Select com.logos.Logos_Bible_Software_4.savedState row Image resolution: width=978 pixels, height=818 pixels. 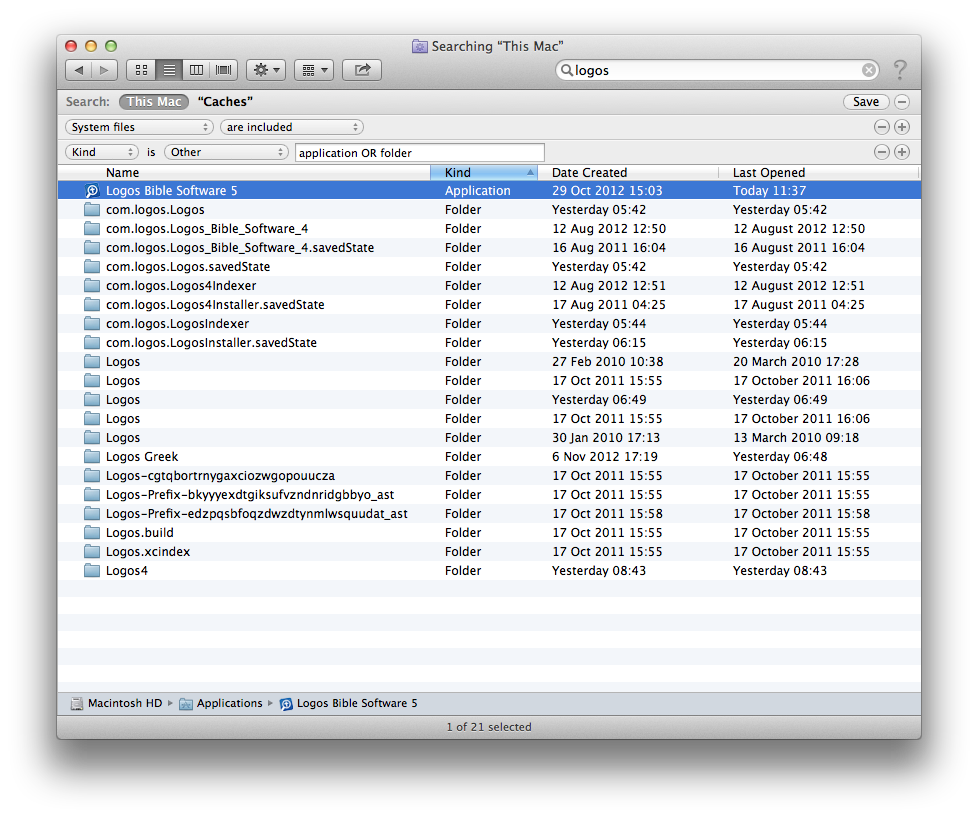[x=489, y=248]
